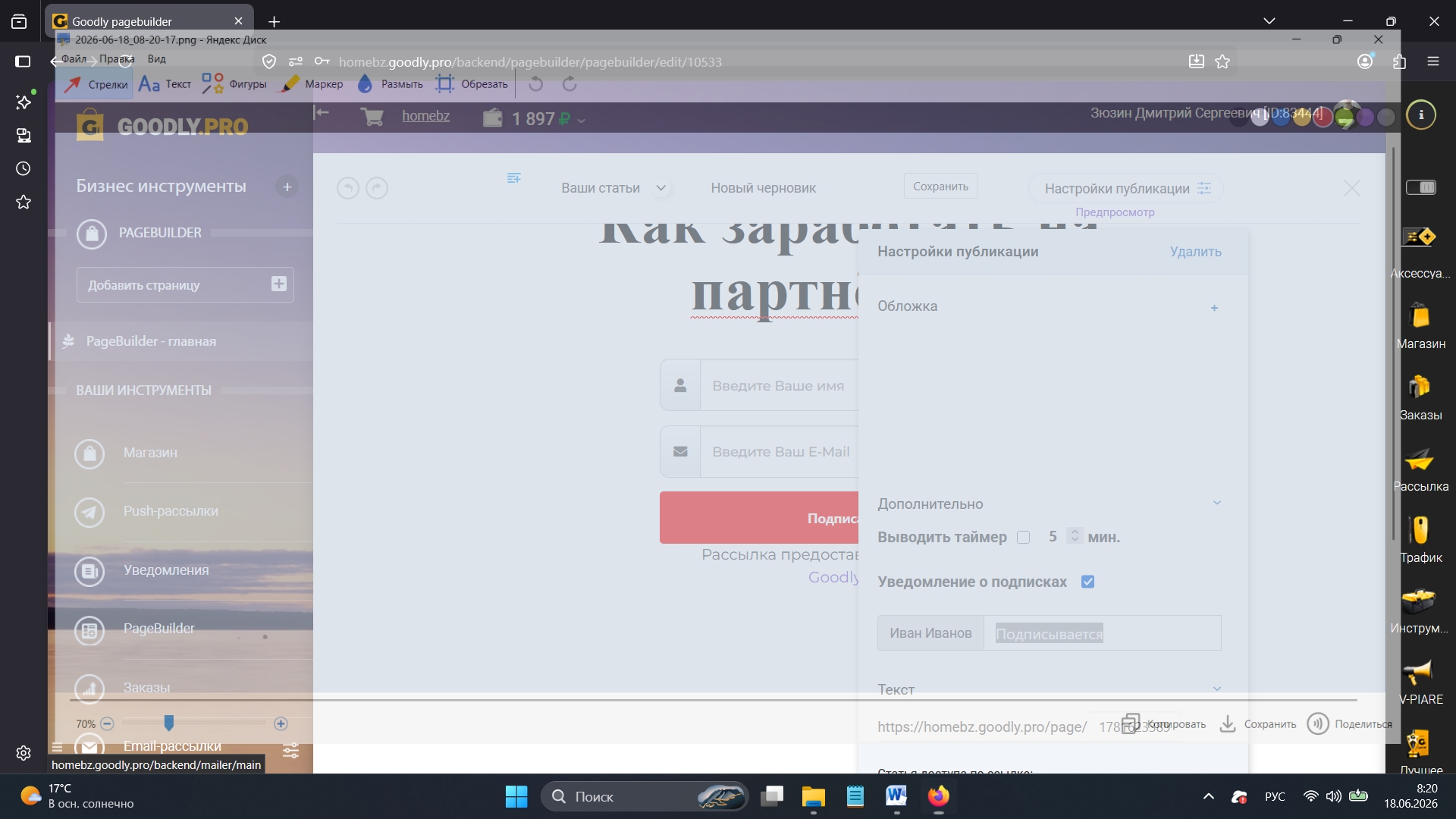Open browser history clock icon on the left

click(24, 168)
